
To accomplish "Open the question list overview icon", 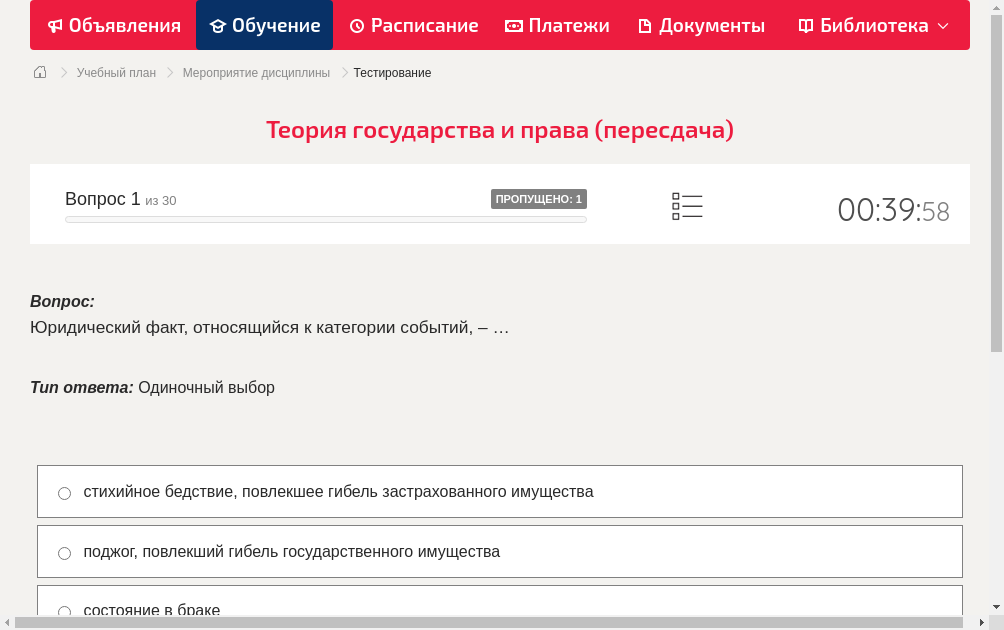I will point(687,206).
